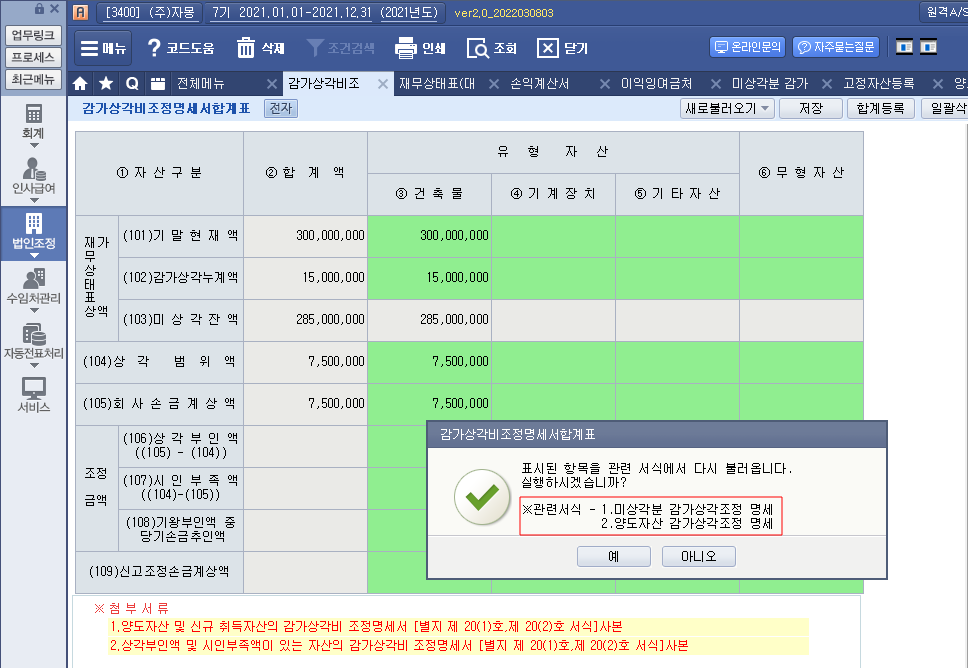The height and width of the screenshot is (668, 968).
Task: Expand the 새로불러오기 dropdown
Action: (727, 108)
